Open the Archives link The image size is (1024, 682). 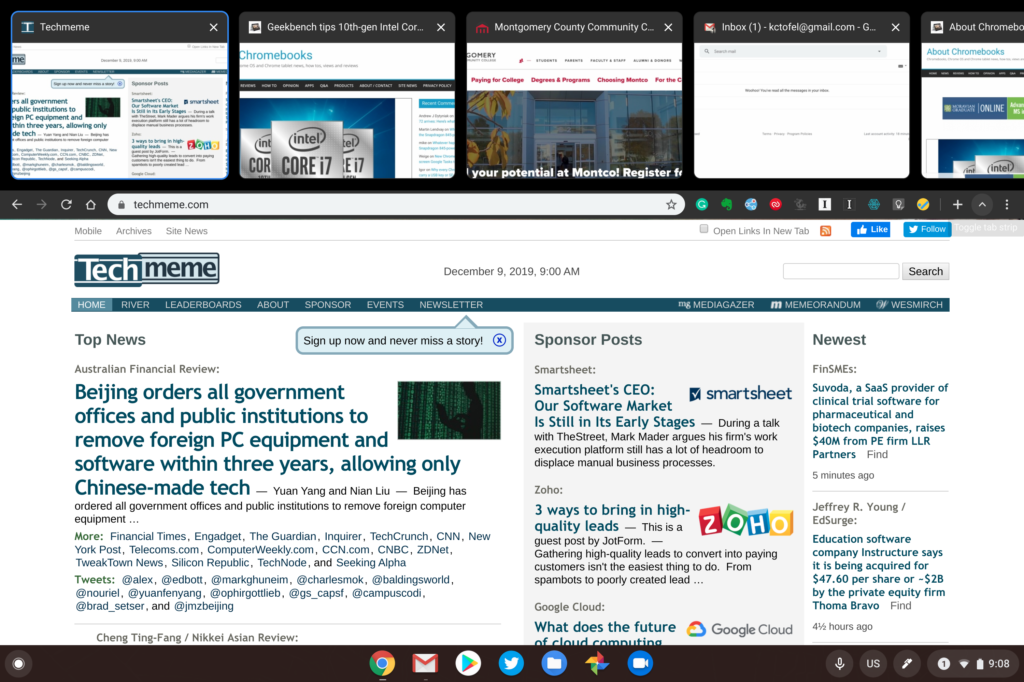pyautogui.click(x=134, y=231)
